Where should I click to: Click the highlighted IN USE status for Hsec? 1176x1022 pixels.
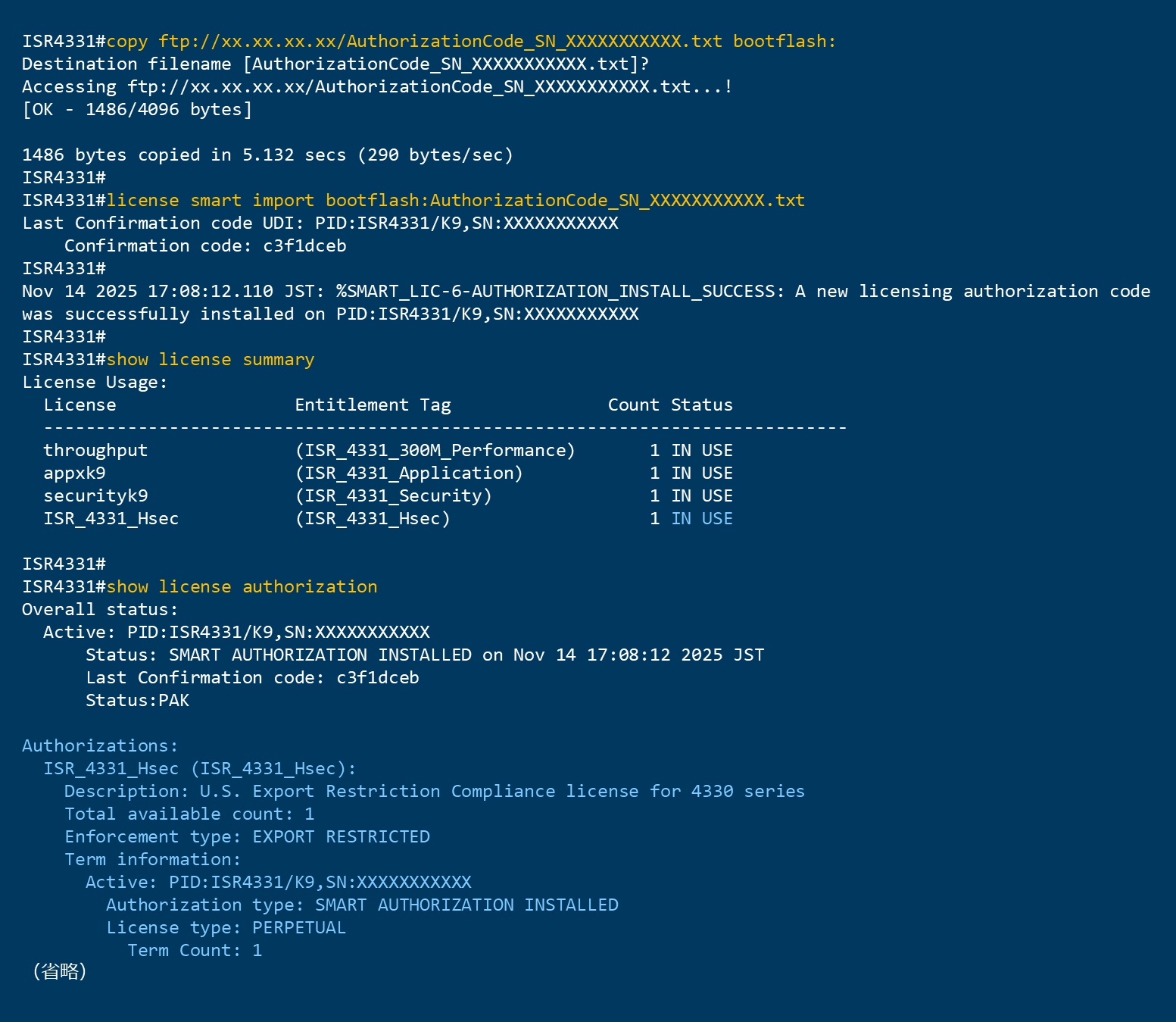coord(702,518)
